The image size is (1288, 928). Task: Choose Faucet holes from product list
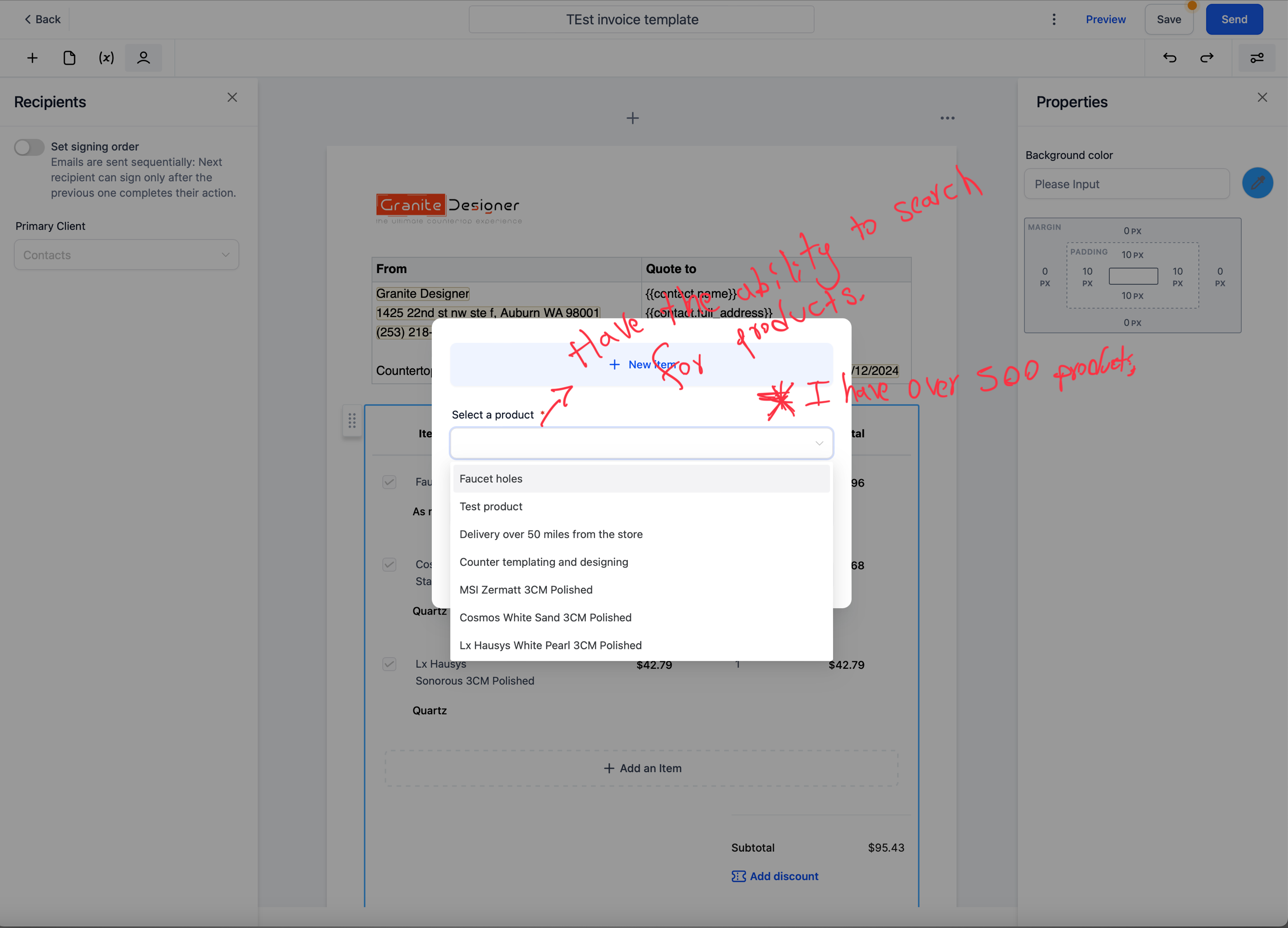click(x=491, y=478)
